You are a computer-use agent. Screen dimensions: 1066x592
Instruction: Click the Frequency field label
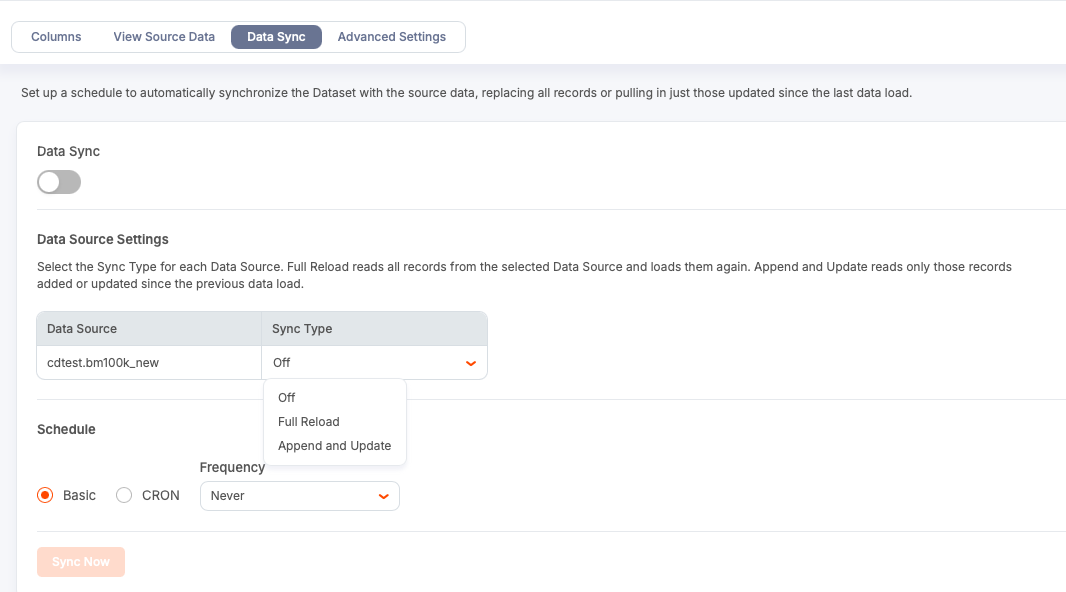click(x=232, y=467)
